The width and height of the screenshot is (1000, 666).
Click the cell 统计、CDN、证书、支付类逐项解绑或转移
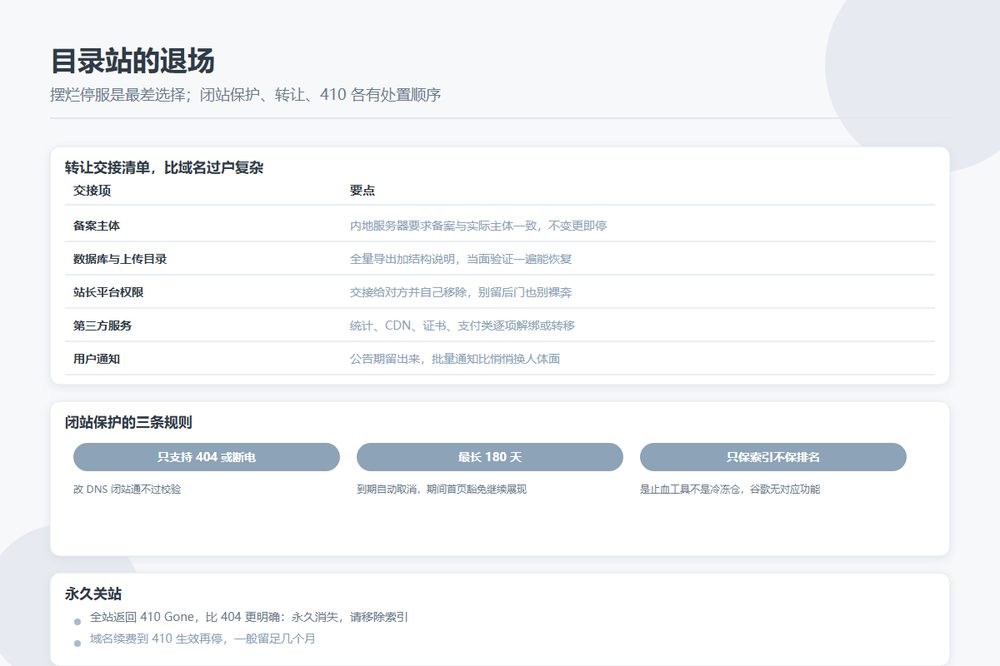click(462, 325)
